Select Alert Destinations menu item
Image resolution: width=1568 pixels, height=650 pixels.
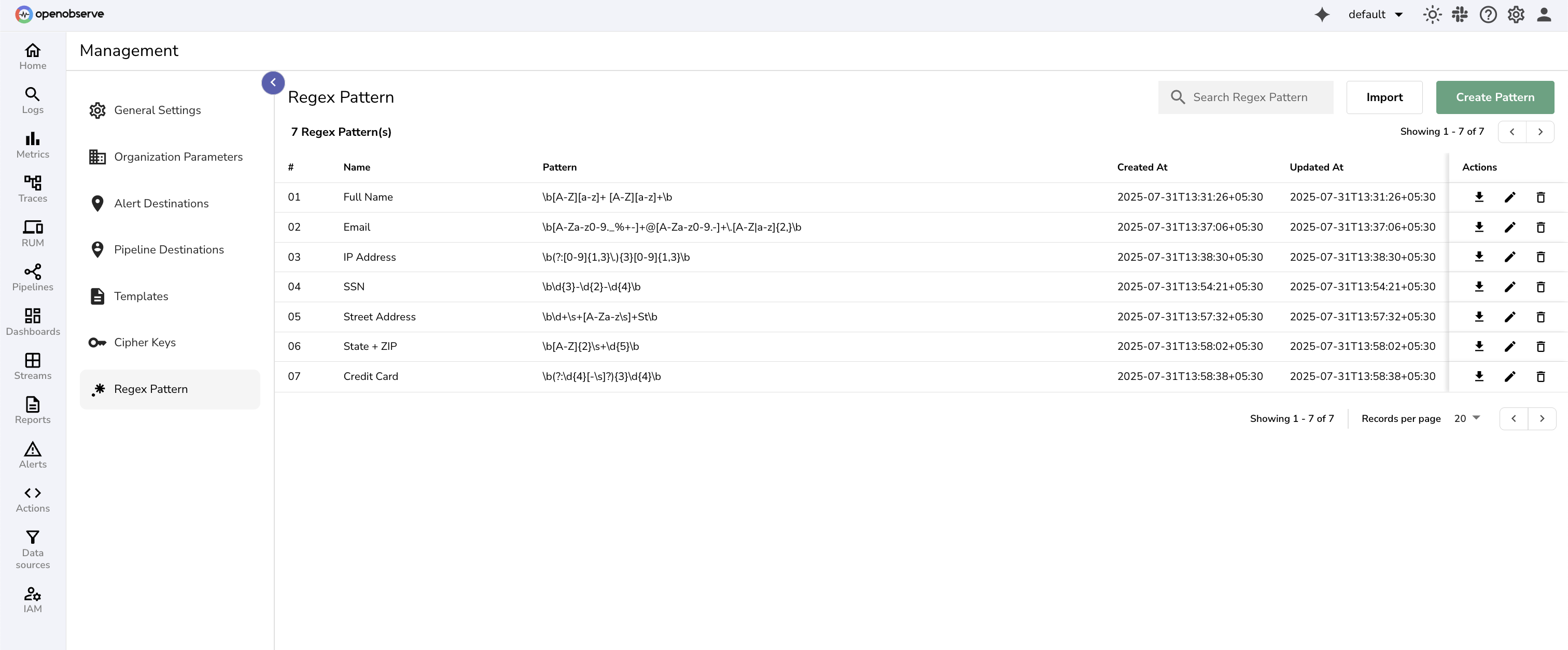tap(170, 203)
